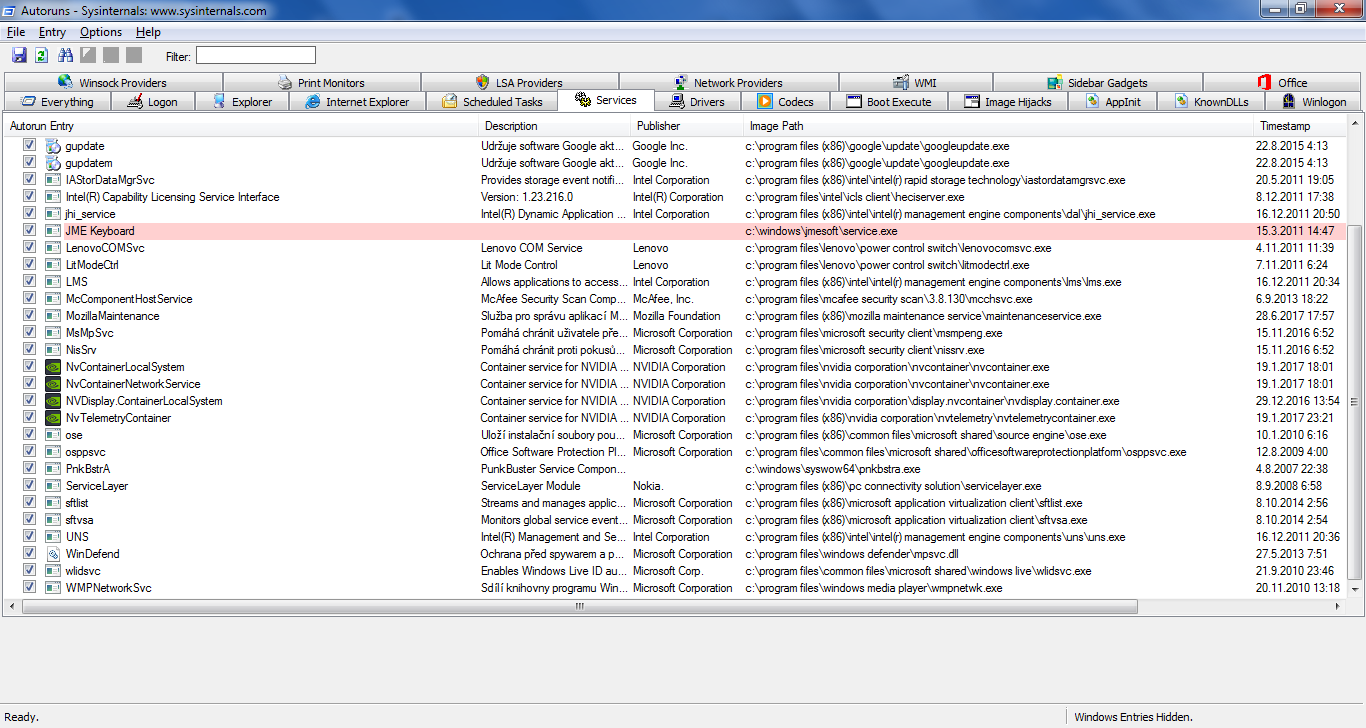The height and width of the screenshot is (728, 1366).
Task: Sort by the Publisher column header
Action: coord(687,126)
